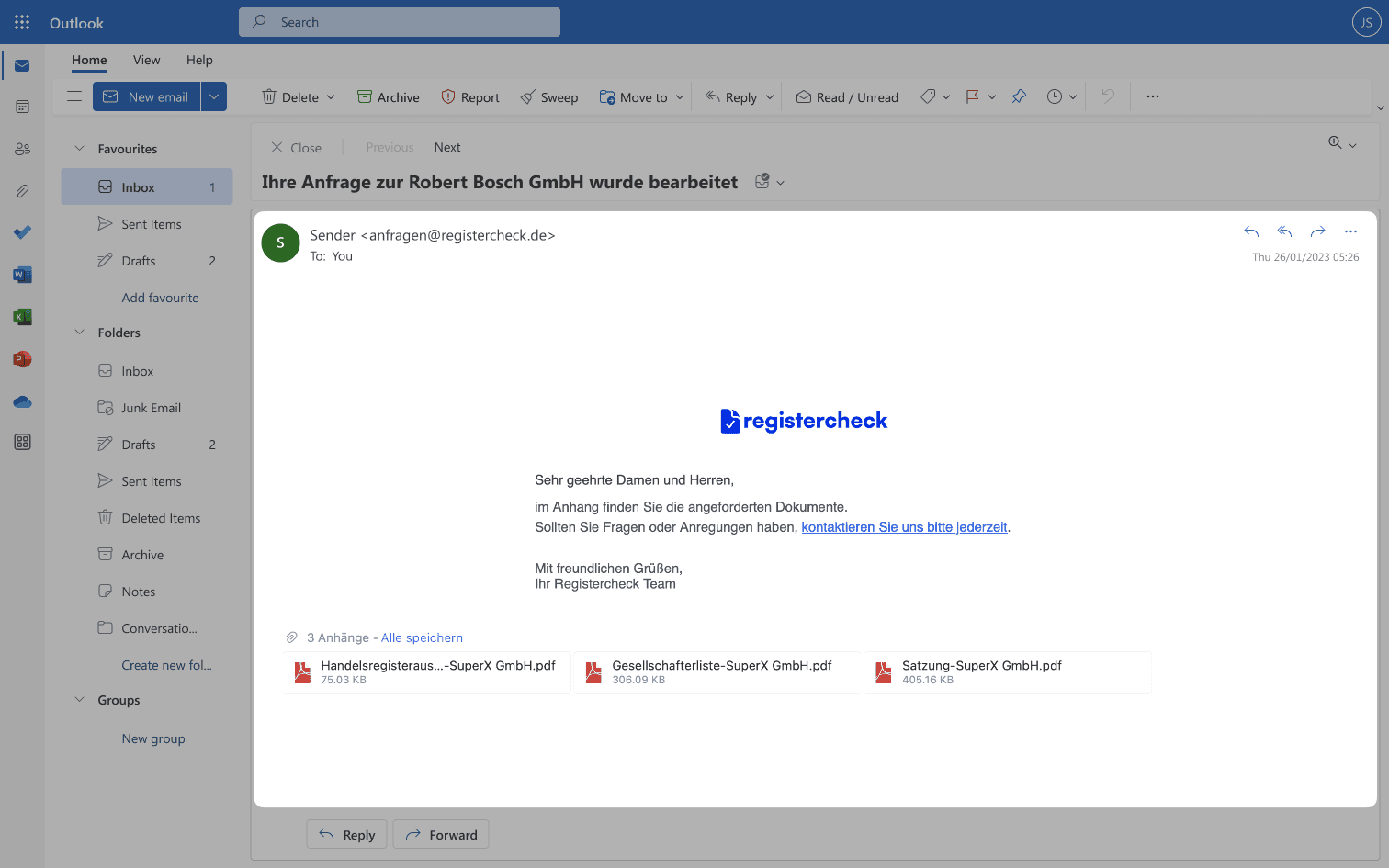This screenshot has height=868, width=1389.
Task: Open the To Do checkmark app
Action: 22,232
